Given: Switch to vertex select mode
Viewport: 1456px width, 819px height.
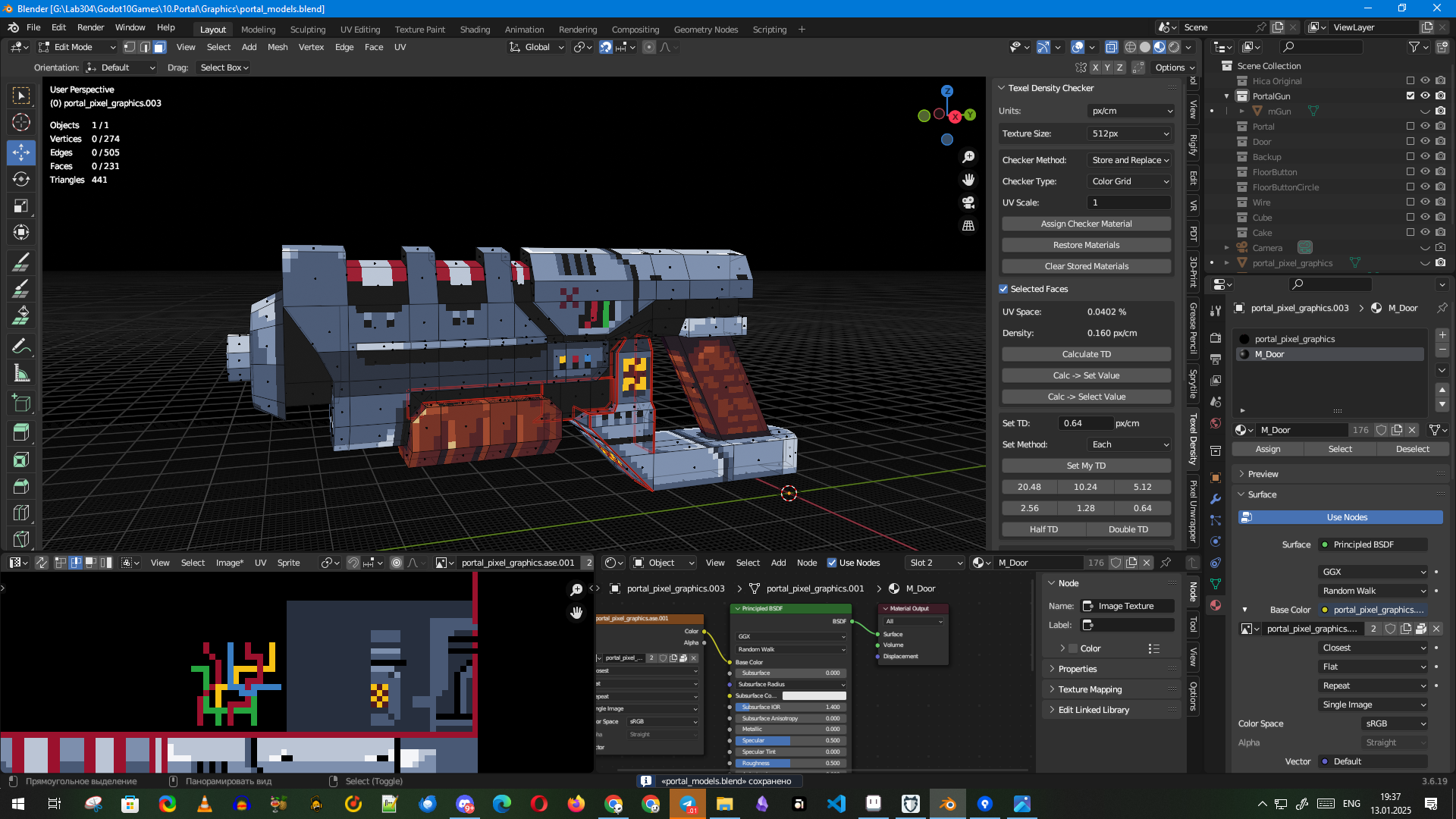Looking at the screenshot, I should 130,47.
